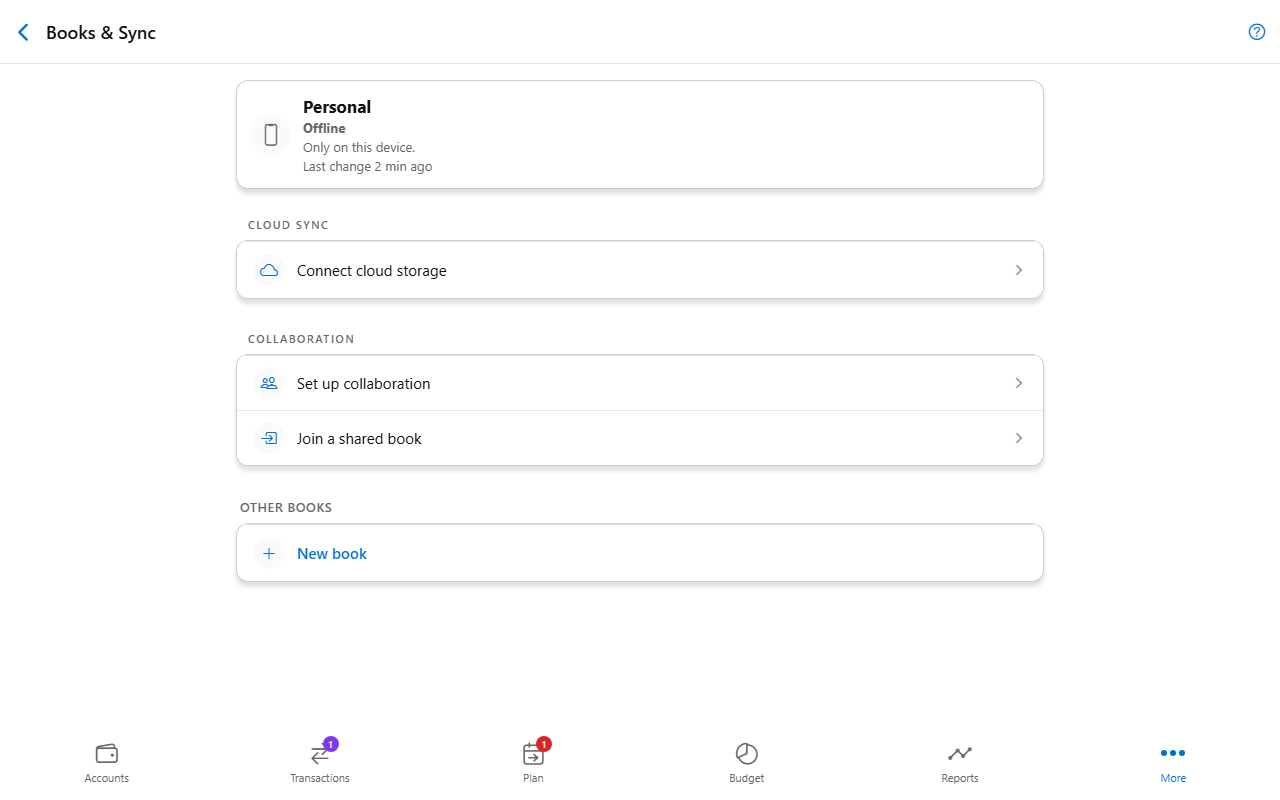Click Join a shared book label
1280x800 pixels.
click(x=359, y=438)
